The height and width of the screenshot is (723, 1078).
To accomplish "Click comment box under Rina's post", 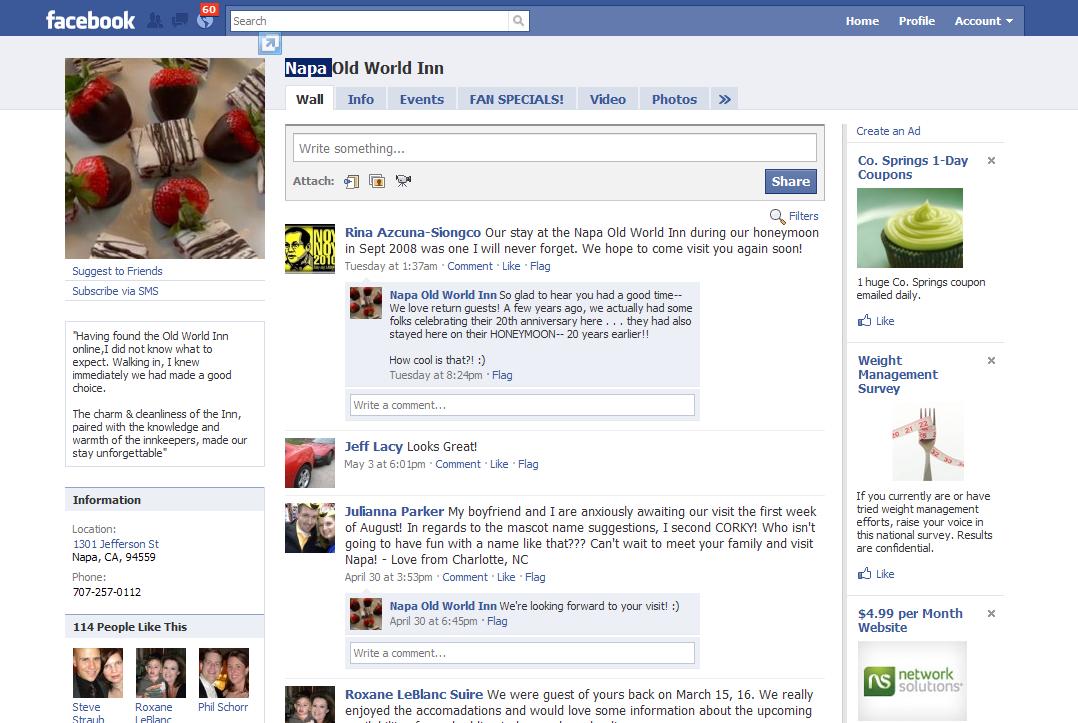I will point(522,405).
